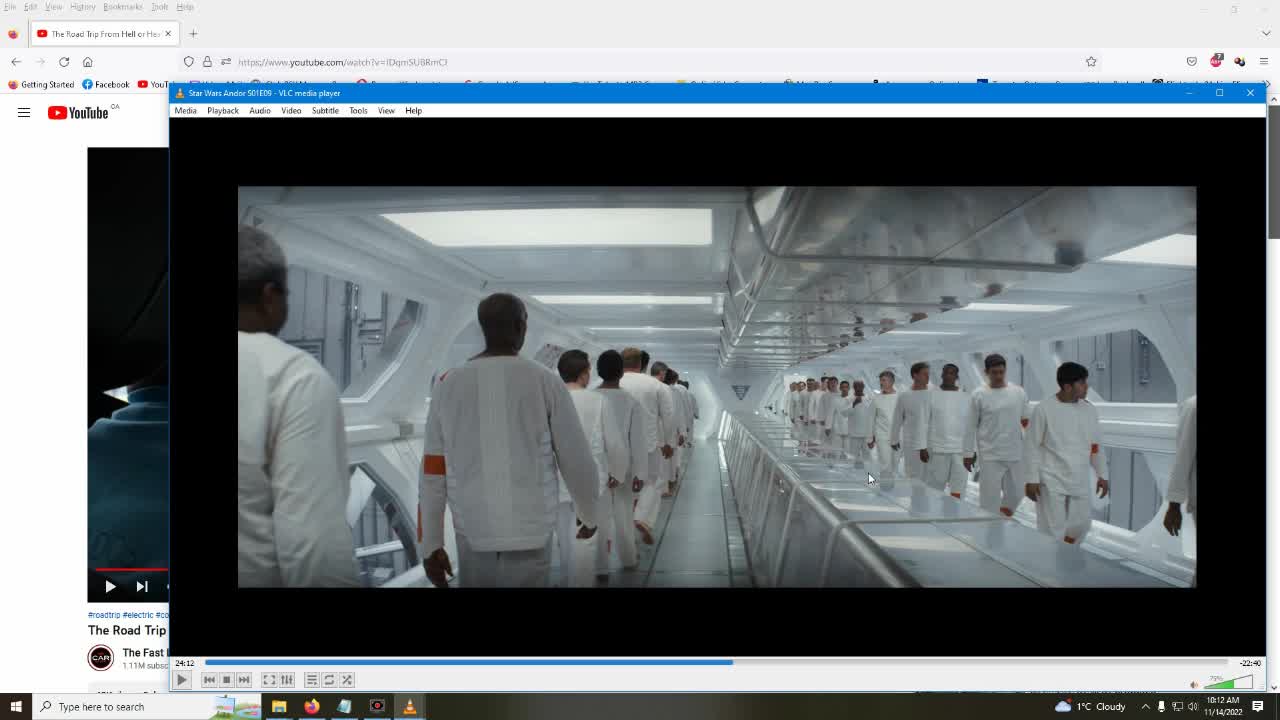Viewport: 1280px width, 720px height.
Task: Open VLC Video menu
Action: click(x=291, y=110)
